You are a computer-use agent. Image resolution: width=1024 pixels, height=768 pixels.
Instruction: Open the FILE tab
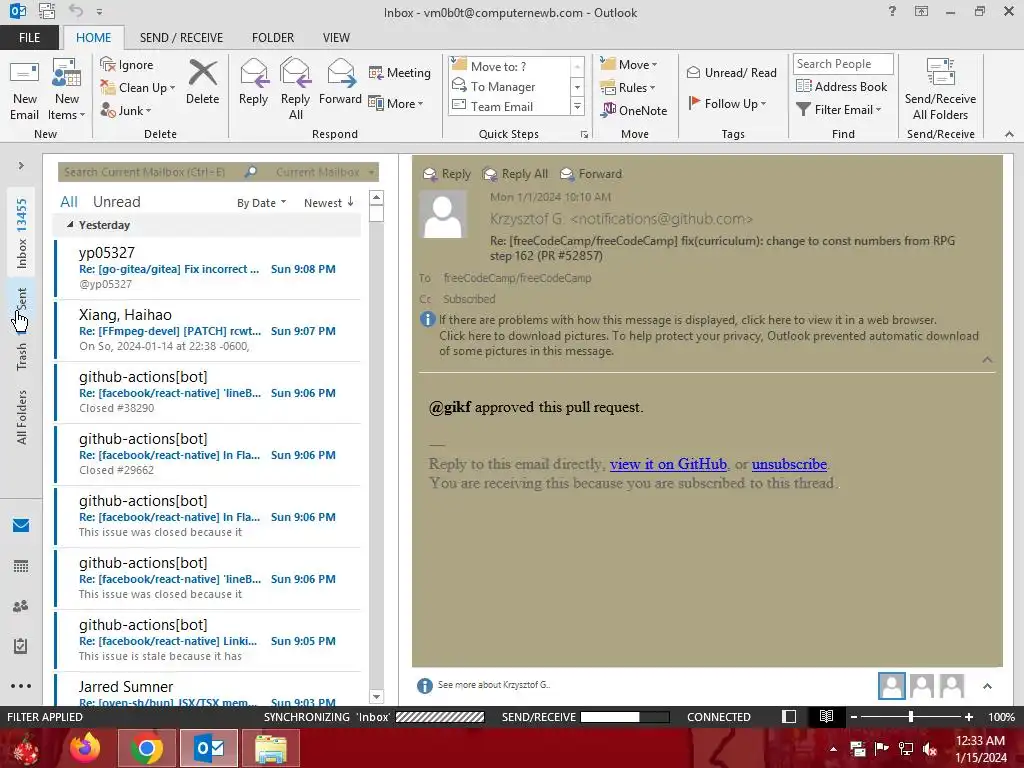pyautogui.click(x=29, y=37)
